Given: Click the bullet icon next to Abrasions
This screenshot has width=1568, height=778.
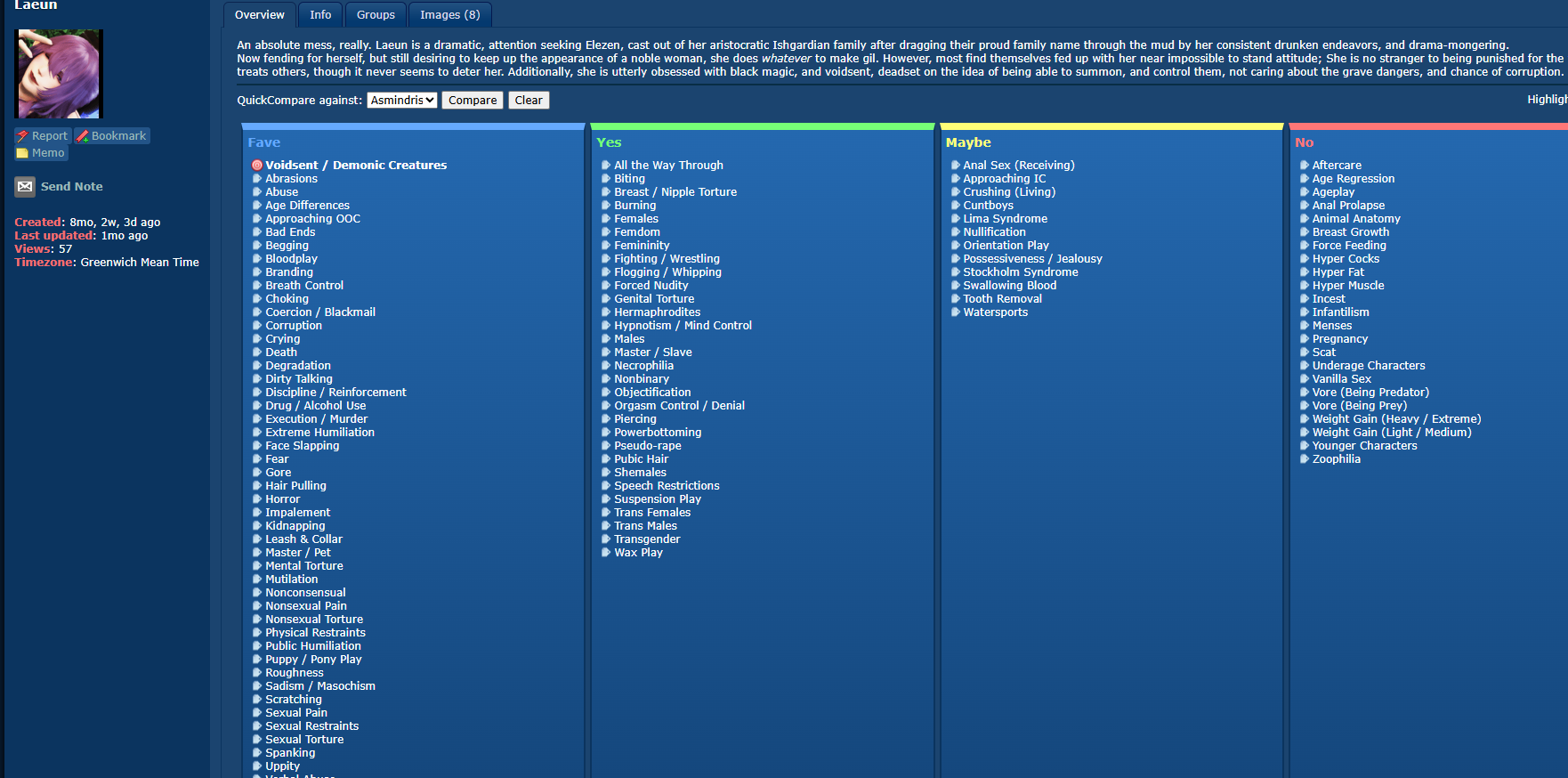Looking at the screenshot, I should [x=257, y=179].
